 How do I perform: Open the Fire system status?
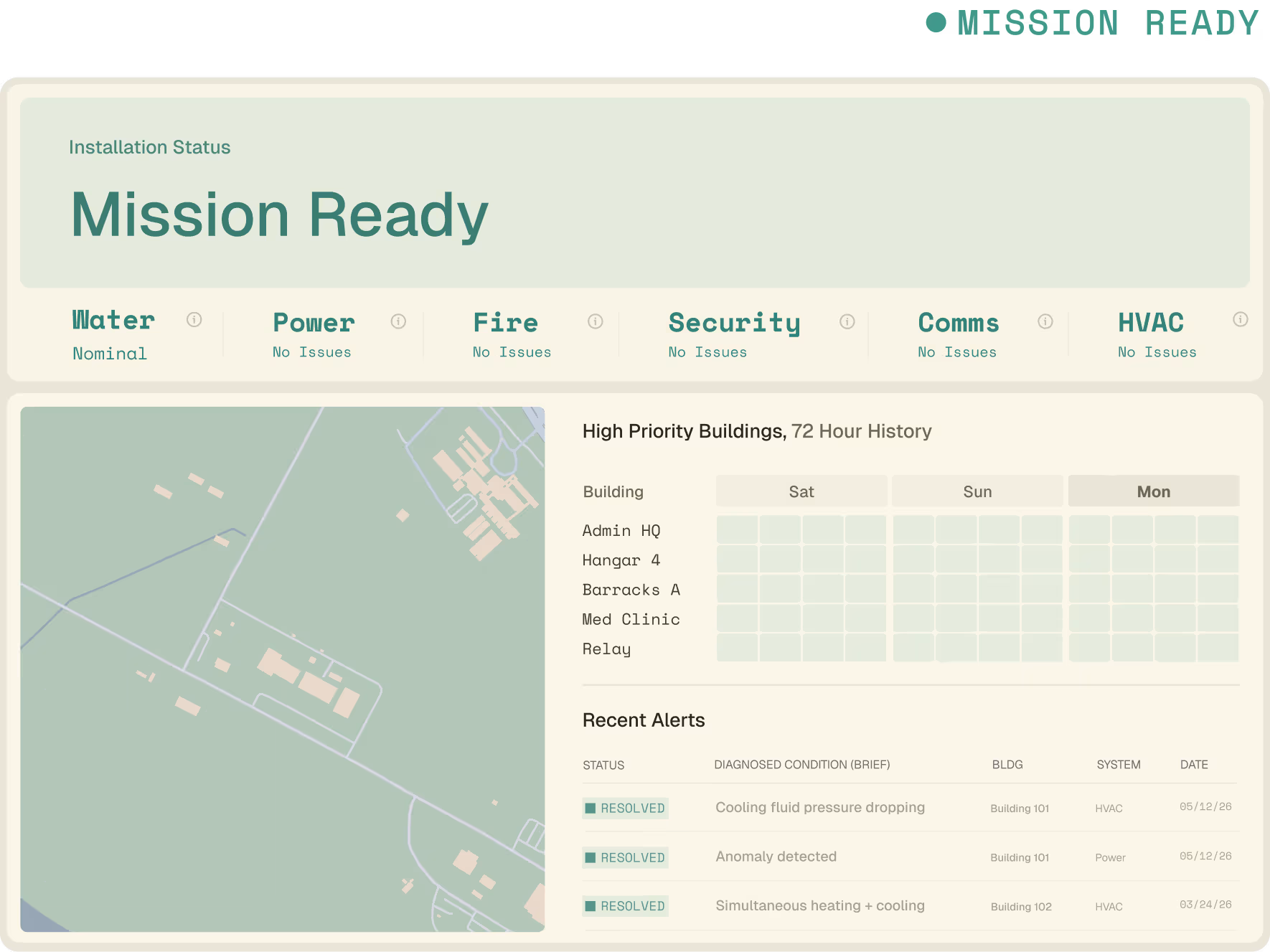pyautogui.click(x=512, y=334)
